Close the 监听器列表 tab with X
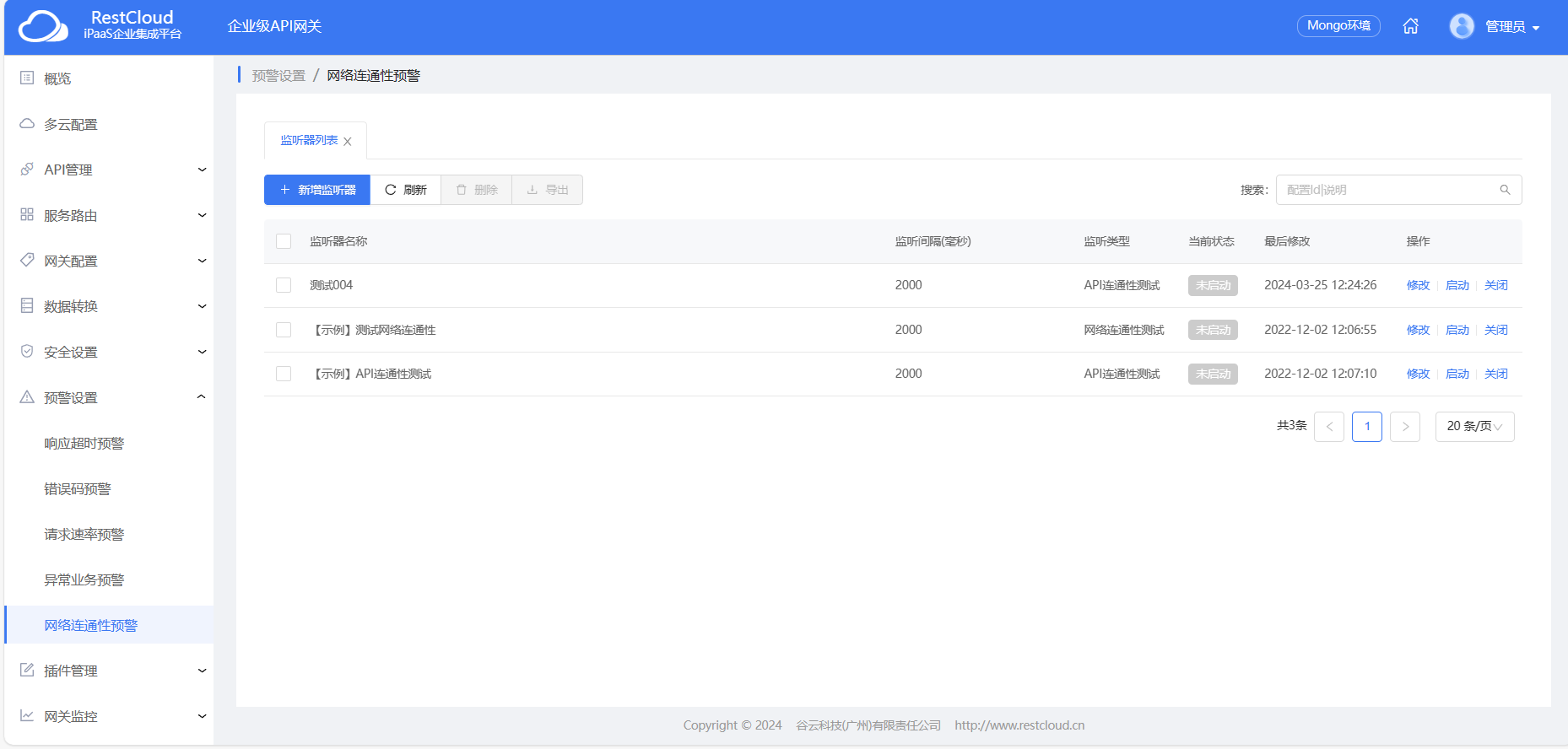 (x=348, y=142)
